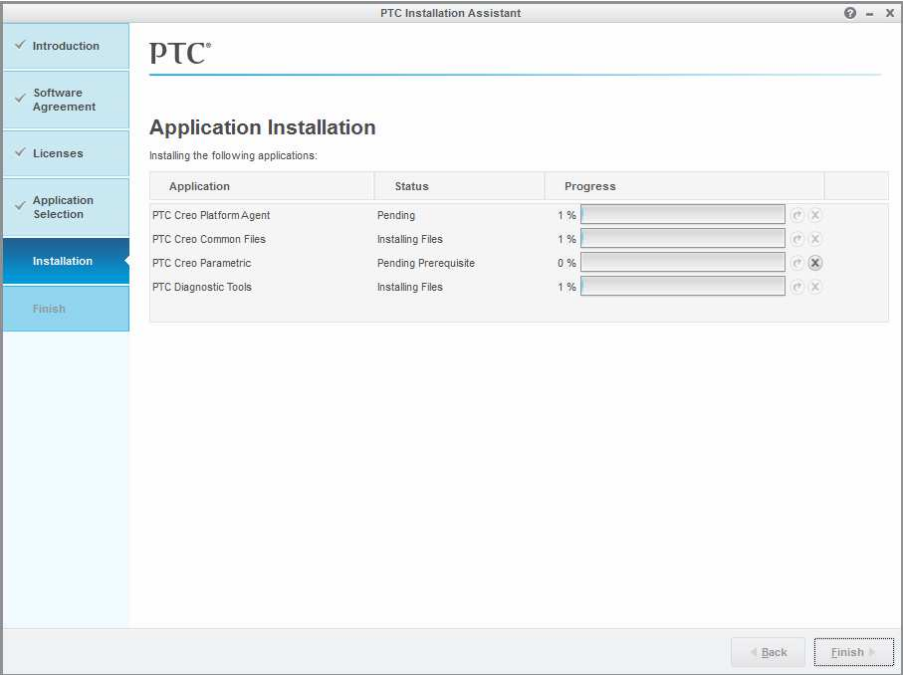Screen dimensions: 903x675
Task: Select the Finish step in sidebar
Action: click(x=66, y=309)
